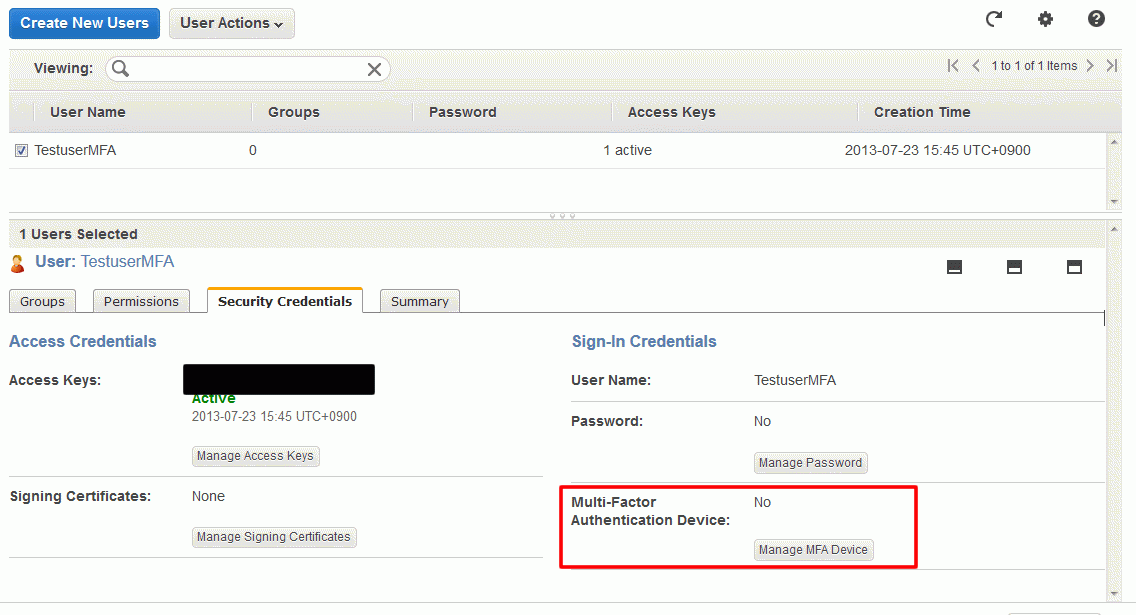This screenshot has width=1136, height=615.
Task: Focus the Viewing search input field
Action: pos(248,69)
